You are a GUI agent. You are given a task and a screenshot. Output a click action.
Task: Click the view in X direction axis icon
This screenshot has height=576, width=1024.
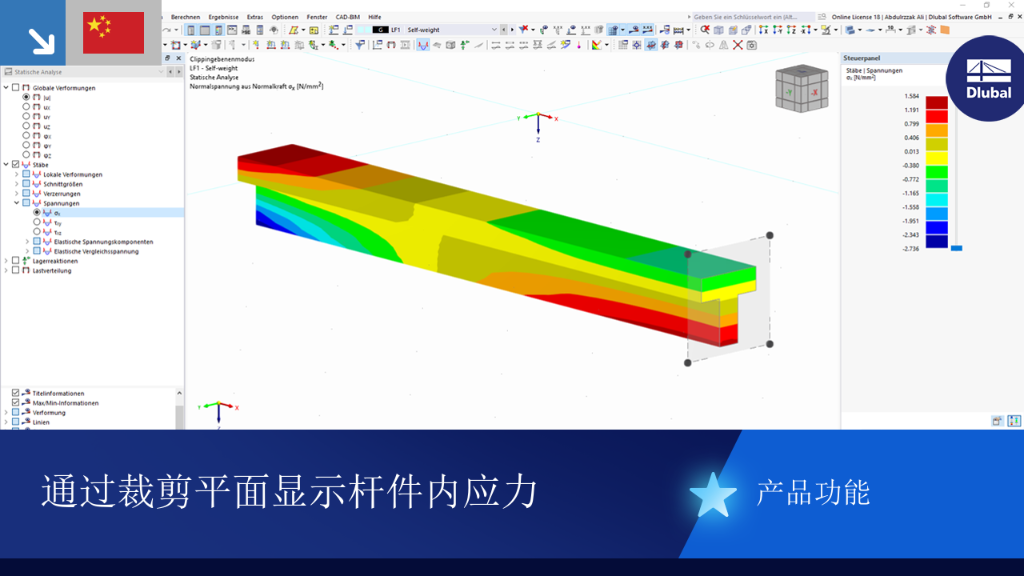pyautogui.click(x=763, y=30)
